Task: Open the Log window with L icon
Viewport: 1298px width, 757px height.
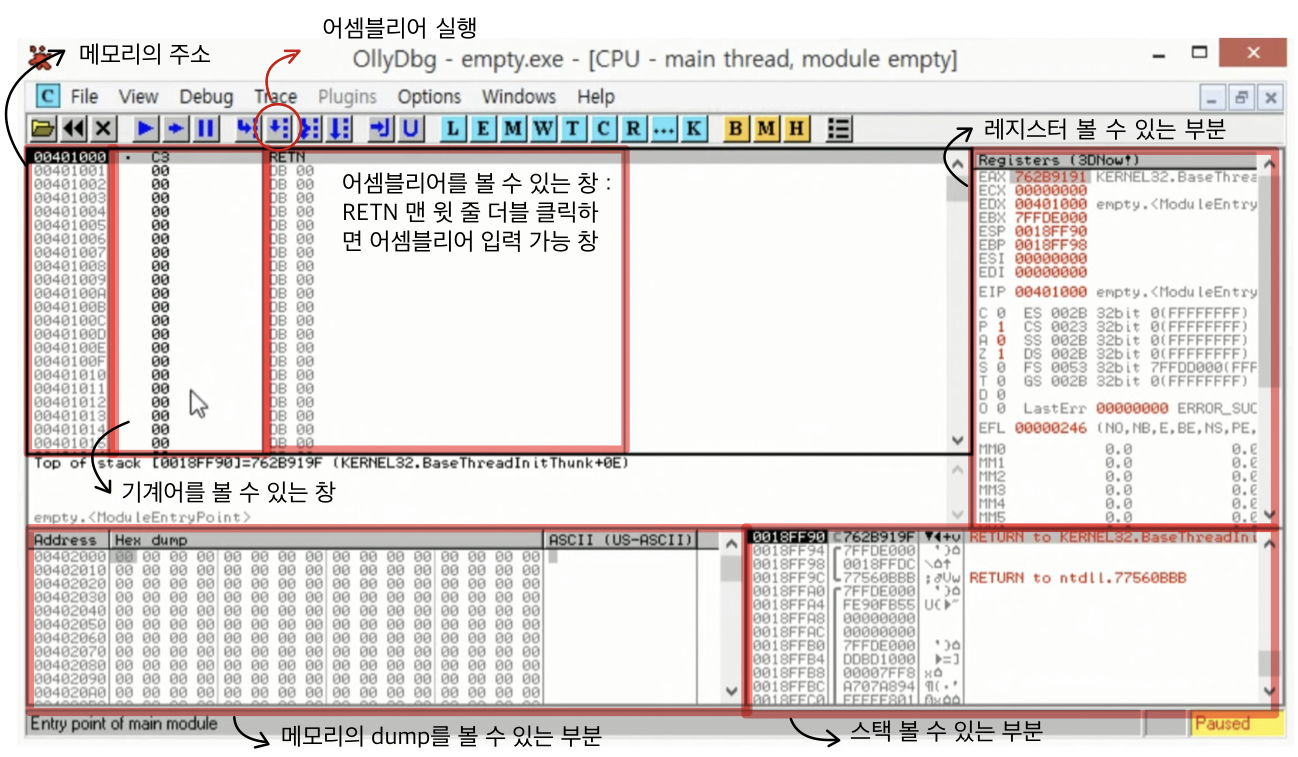Action: [x=453, y=128]
